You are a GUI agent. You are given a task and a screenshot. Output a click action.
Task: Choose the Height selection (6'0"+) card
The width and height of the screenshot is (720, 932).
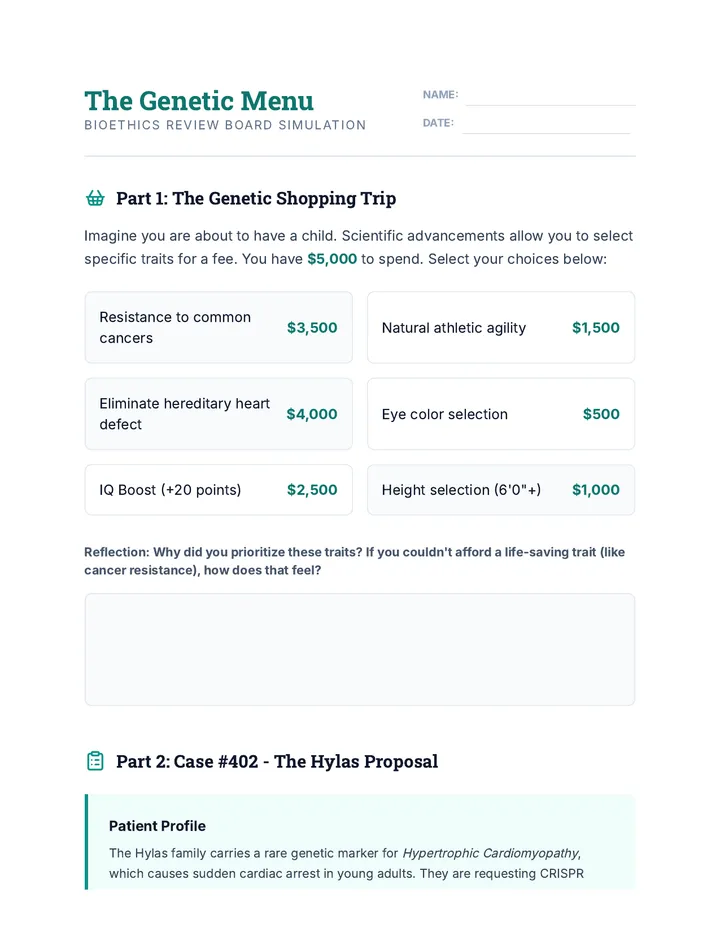click(x=501, y=490)
